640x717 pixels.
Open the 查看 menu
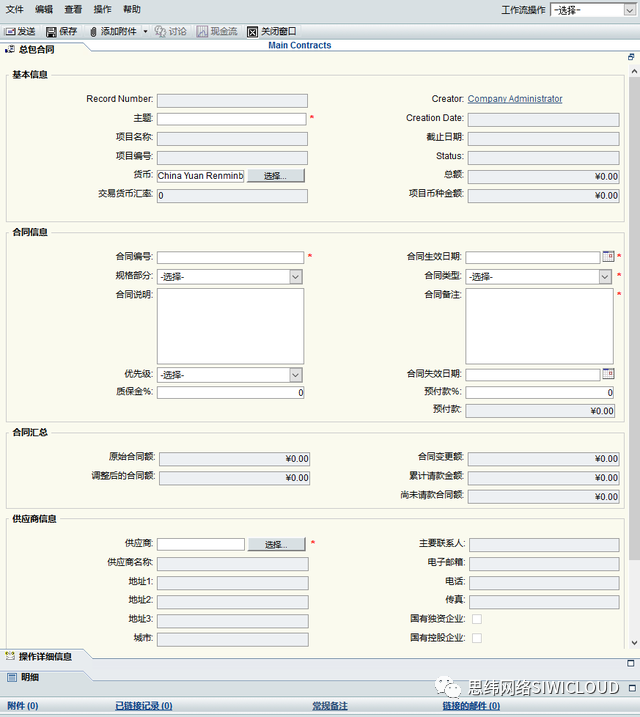(73, 9)
